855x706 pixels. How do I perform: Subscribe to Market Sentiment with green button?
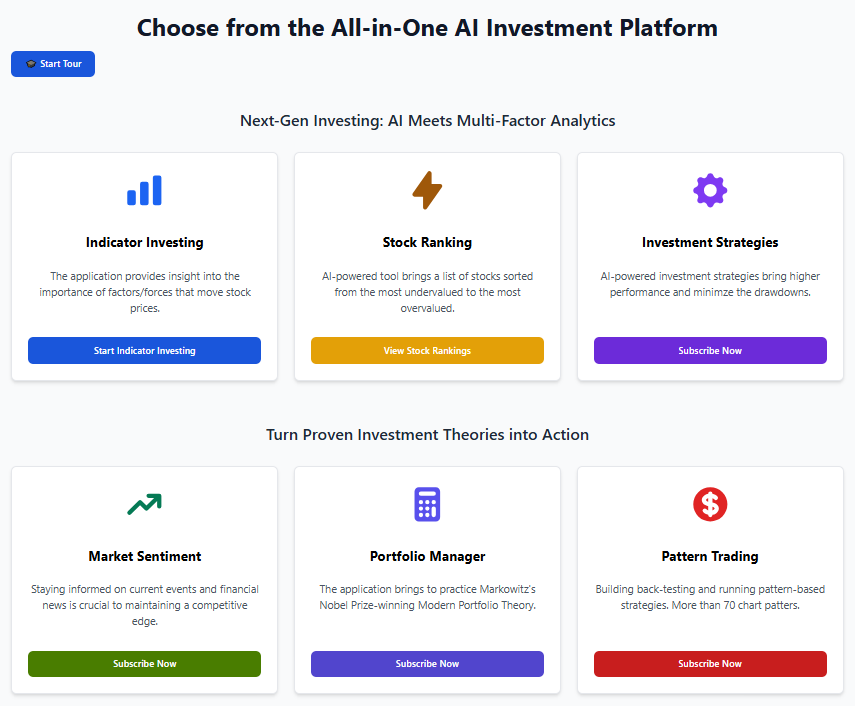coord(144,664)
